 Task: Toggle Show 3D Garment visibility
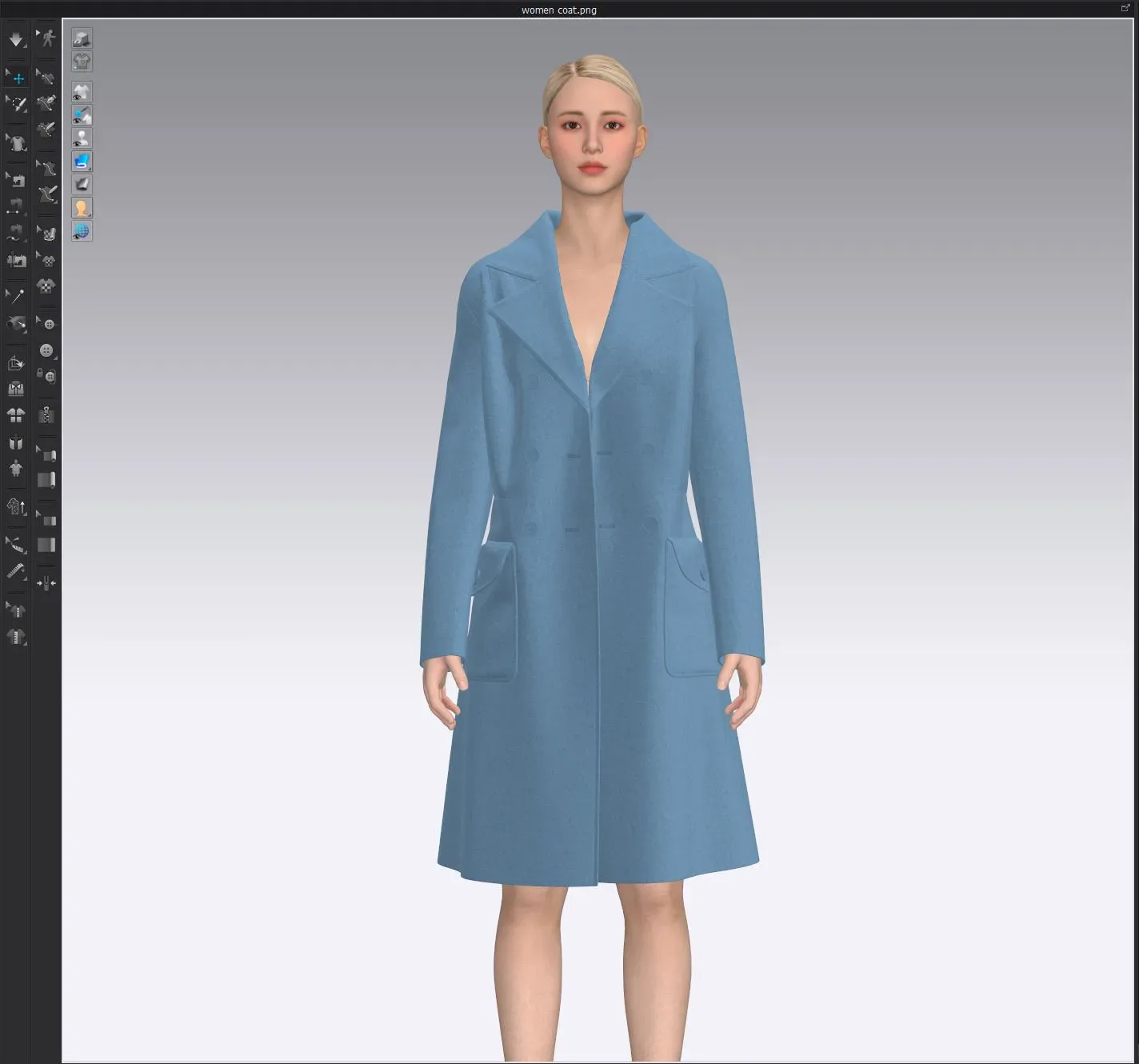(x=82, y=91)
